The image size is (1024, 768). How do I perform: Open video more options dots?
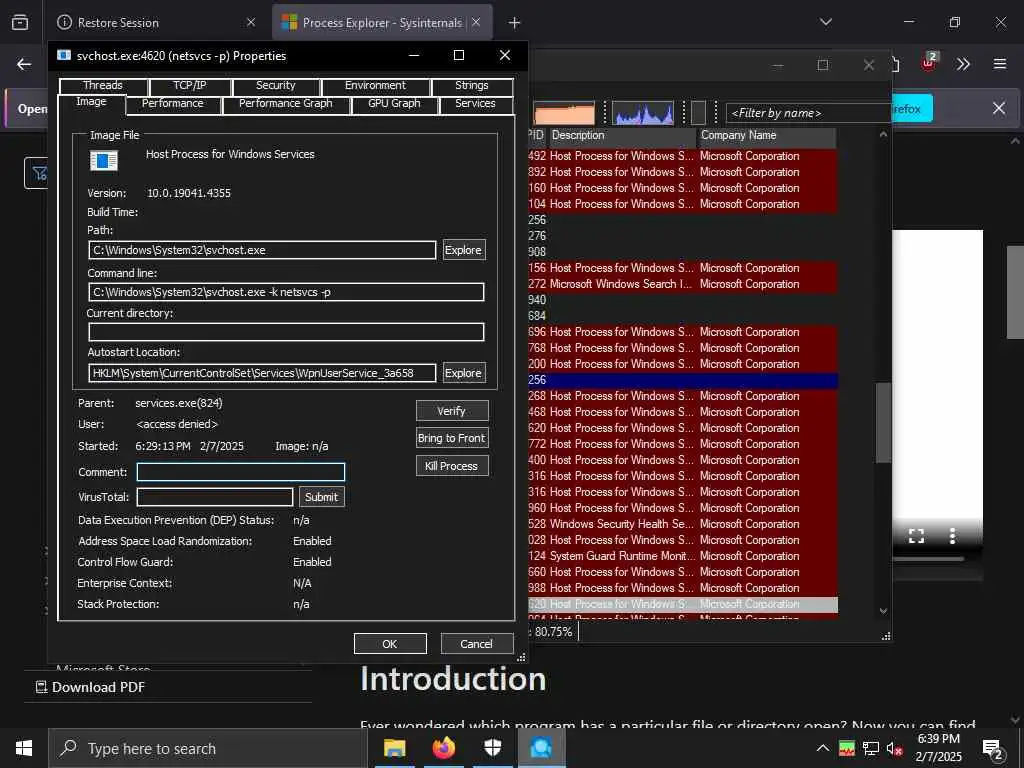pyautogui.click(x=953, y=536)
